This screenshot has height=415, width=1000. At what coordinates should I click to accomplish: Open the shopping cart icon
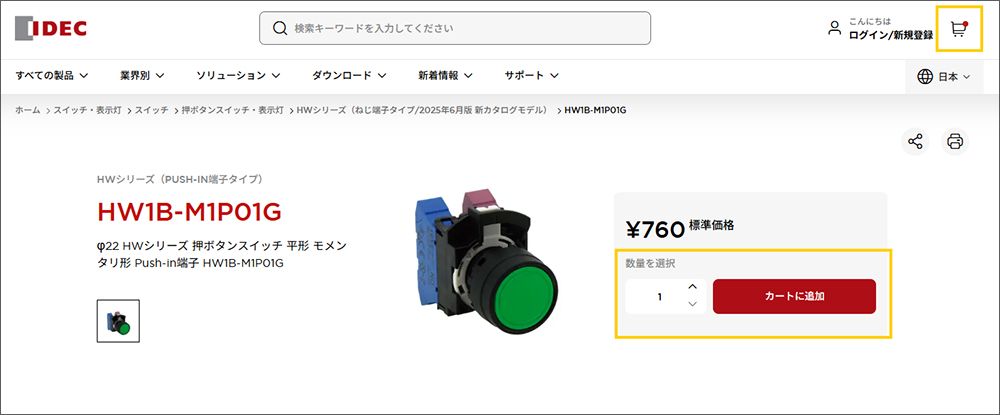click(959, 29)
